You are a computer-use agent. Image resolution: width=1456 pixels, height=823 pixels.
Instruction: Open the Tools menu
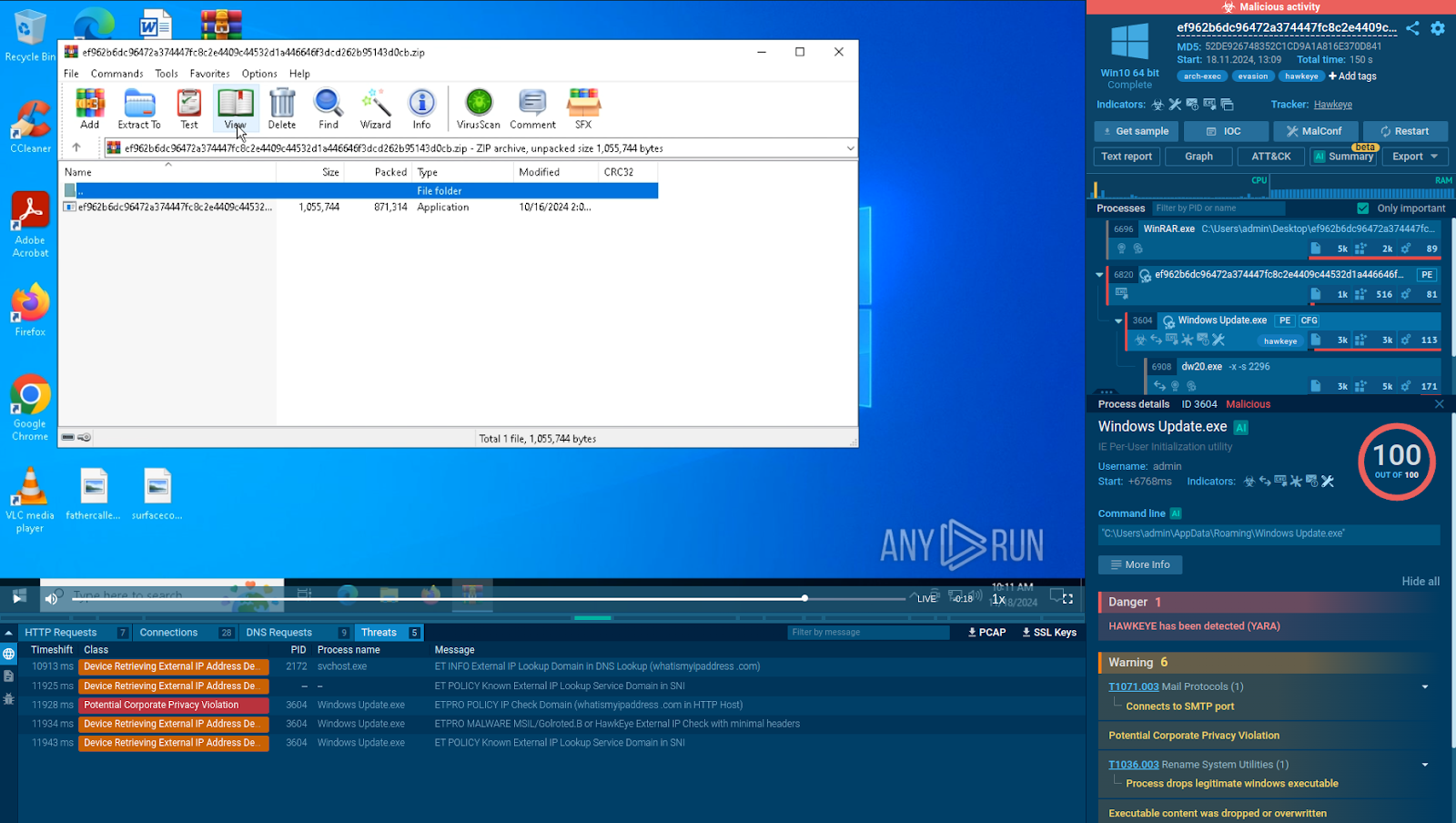[167, 74]
